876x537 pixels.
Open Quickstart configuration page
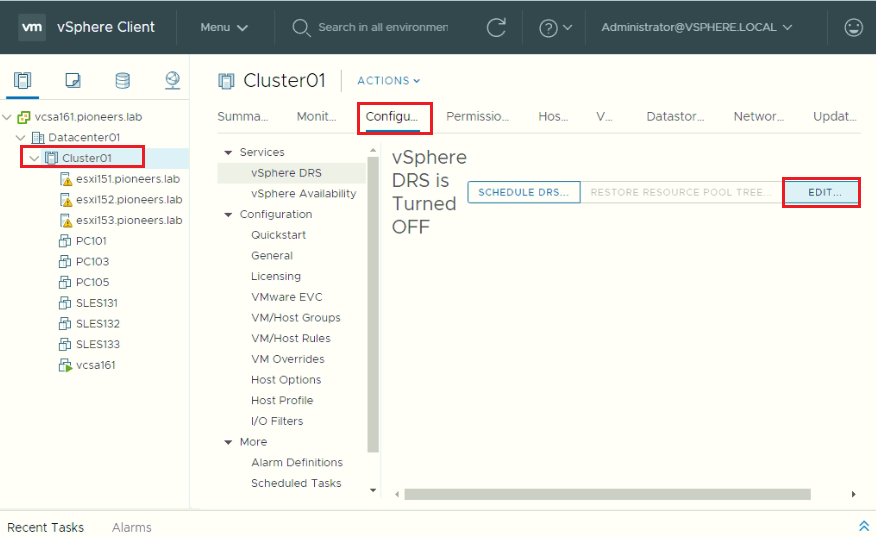278,235
